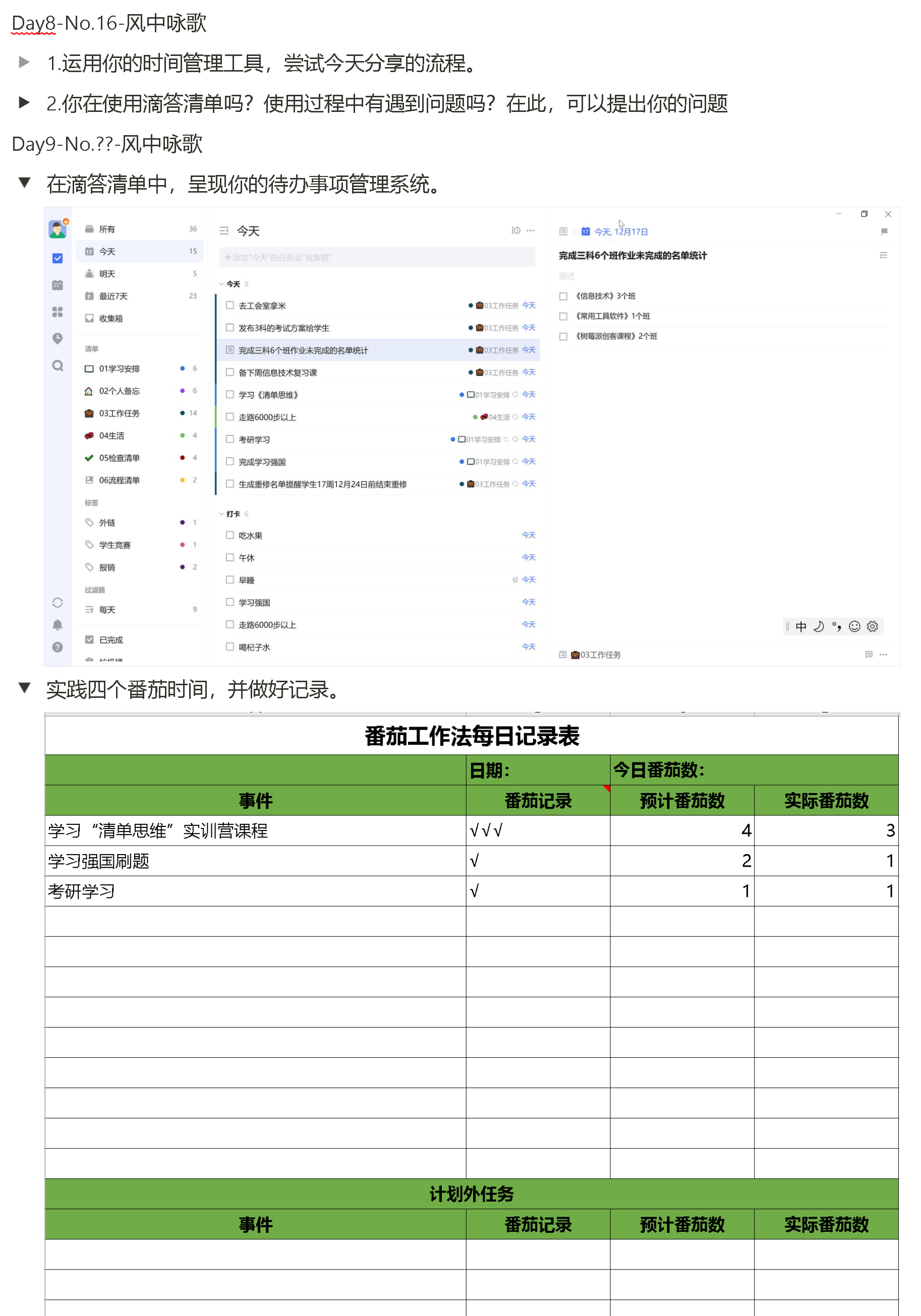921x1316 pixels.
Task: Collapse the sidebar via the icon beside 今天 title
Action: tap(224, 231)
